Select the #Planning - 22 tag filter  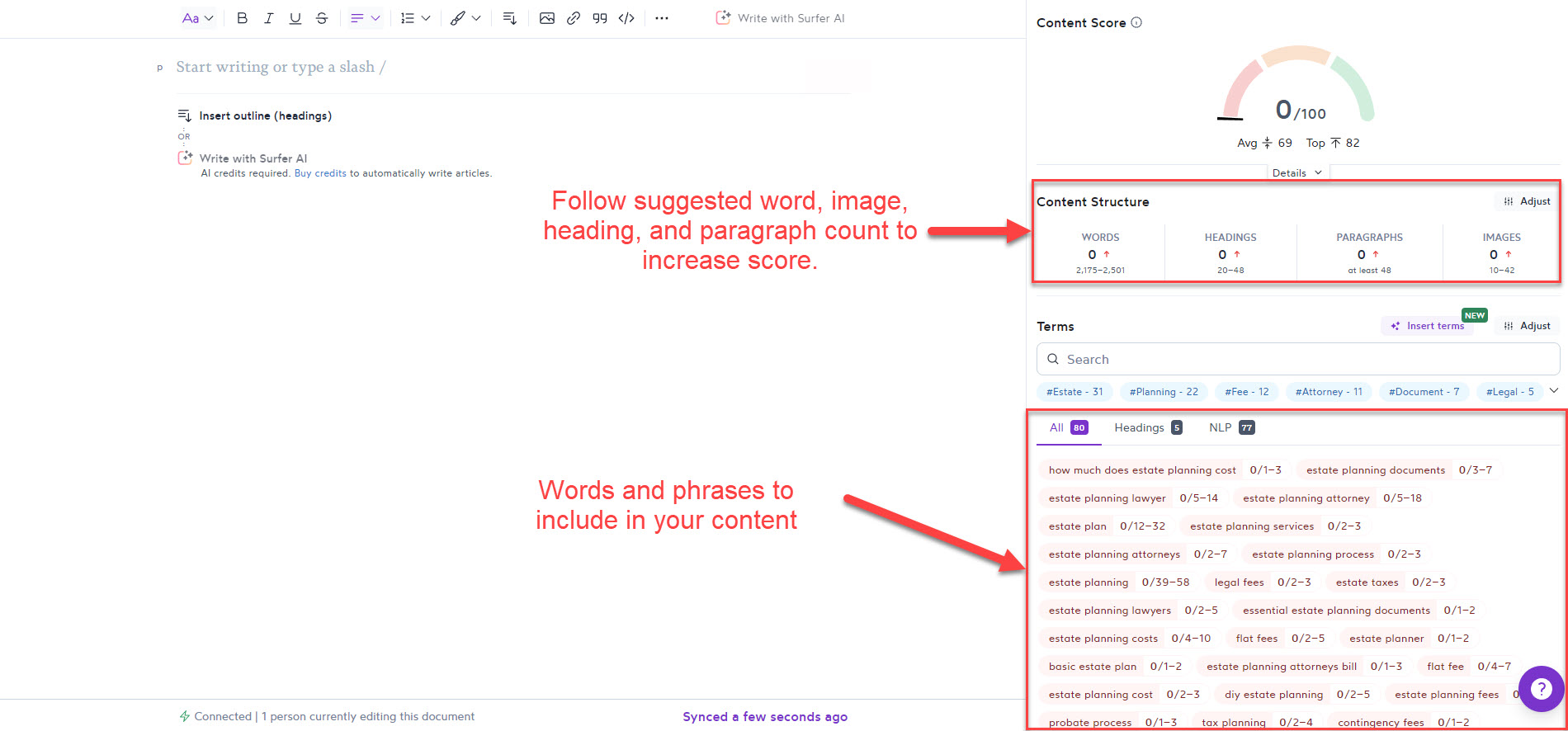coord(1164,392)
